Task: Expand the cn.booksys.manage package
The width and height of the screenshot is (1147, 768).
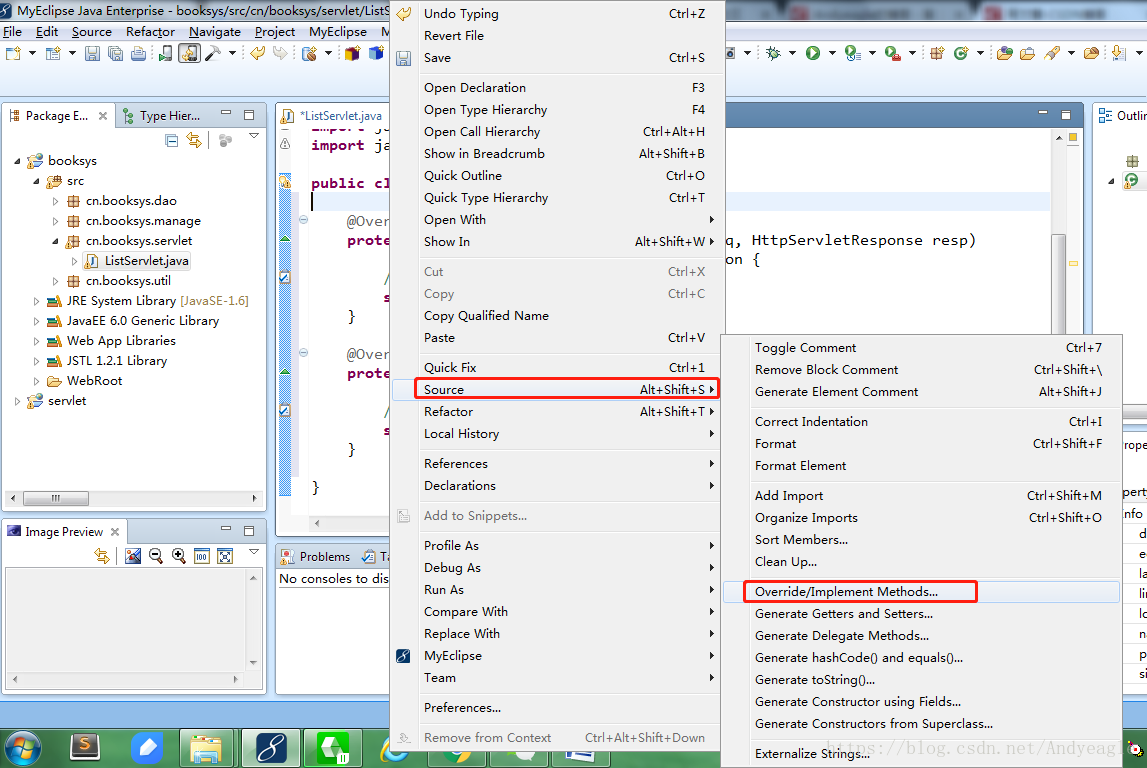Action: point(56,221)
